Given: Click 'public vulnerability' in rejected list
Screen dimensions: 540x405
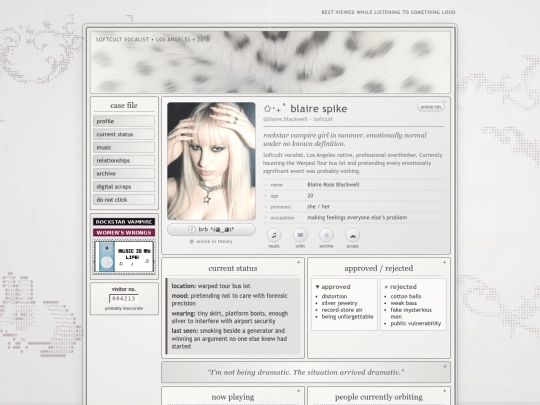Looking at the screenshot, I should click(416, 323).
